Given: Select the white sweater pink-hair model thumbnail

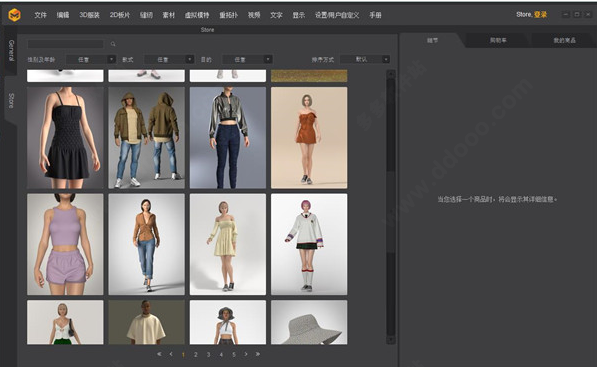Looking at the screenshot, I should 309,244.
